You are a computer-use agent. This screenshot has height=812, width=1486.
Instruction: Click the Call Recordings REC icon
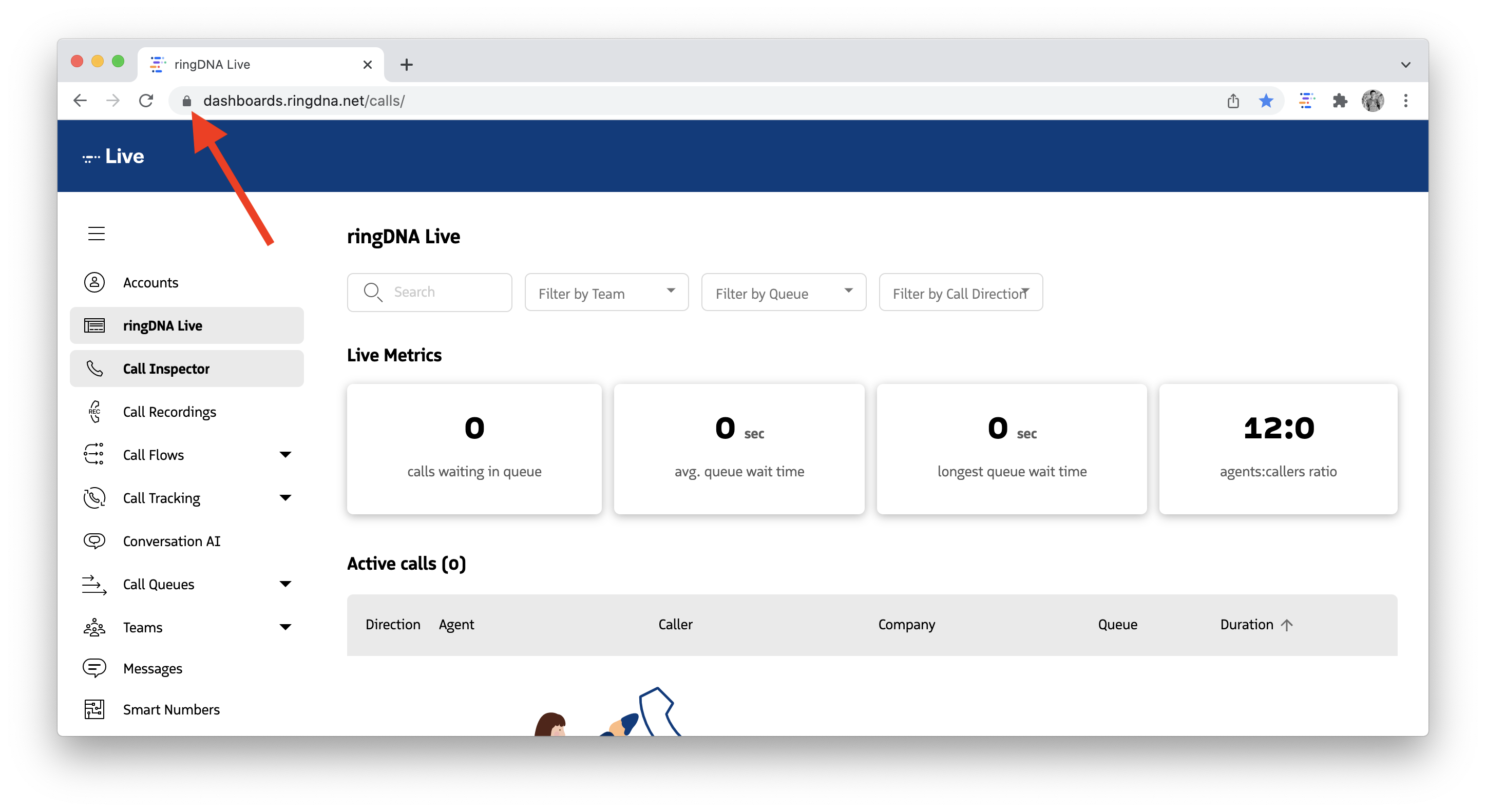click(94, 412)
